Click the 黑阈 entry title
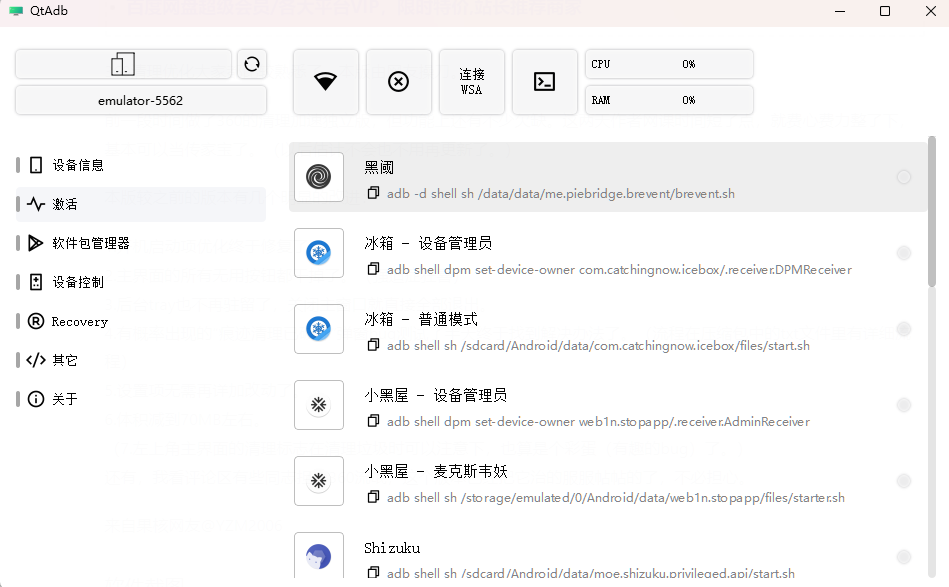The image size is (949, 587). (379, 168)
